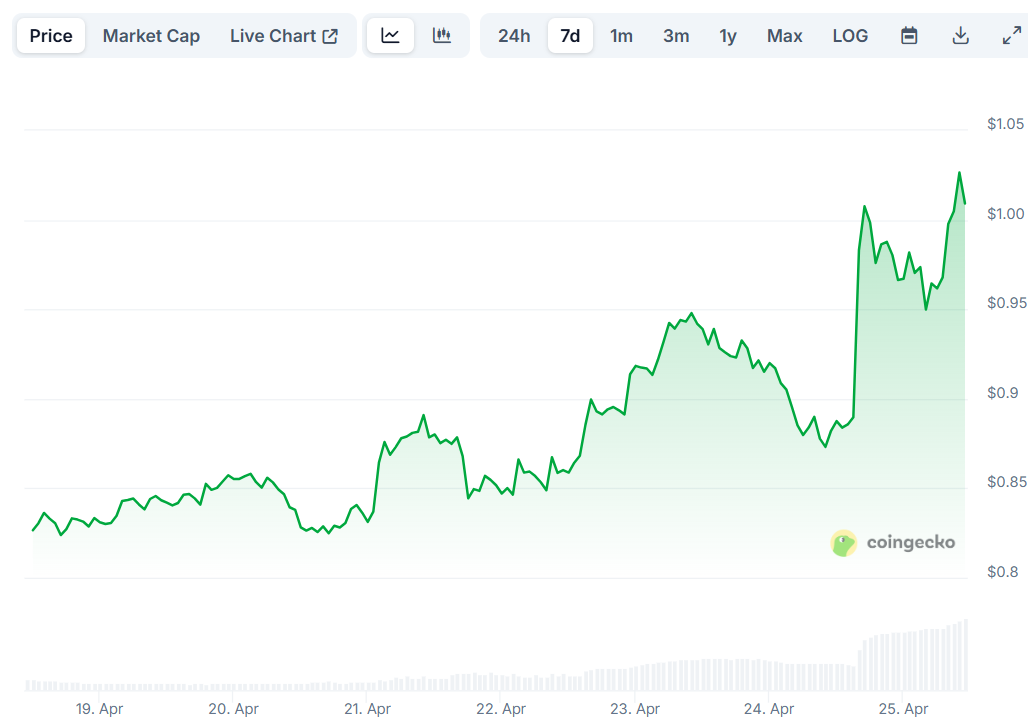View Max price history
1028x720 pixels.
[x=784, y=36]
